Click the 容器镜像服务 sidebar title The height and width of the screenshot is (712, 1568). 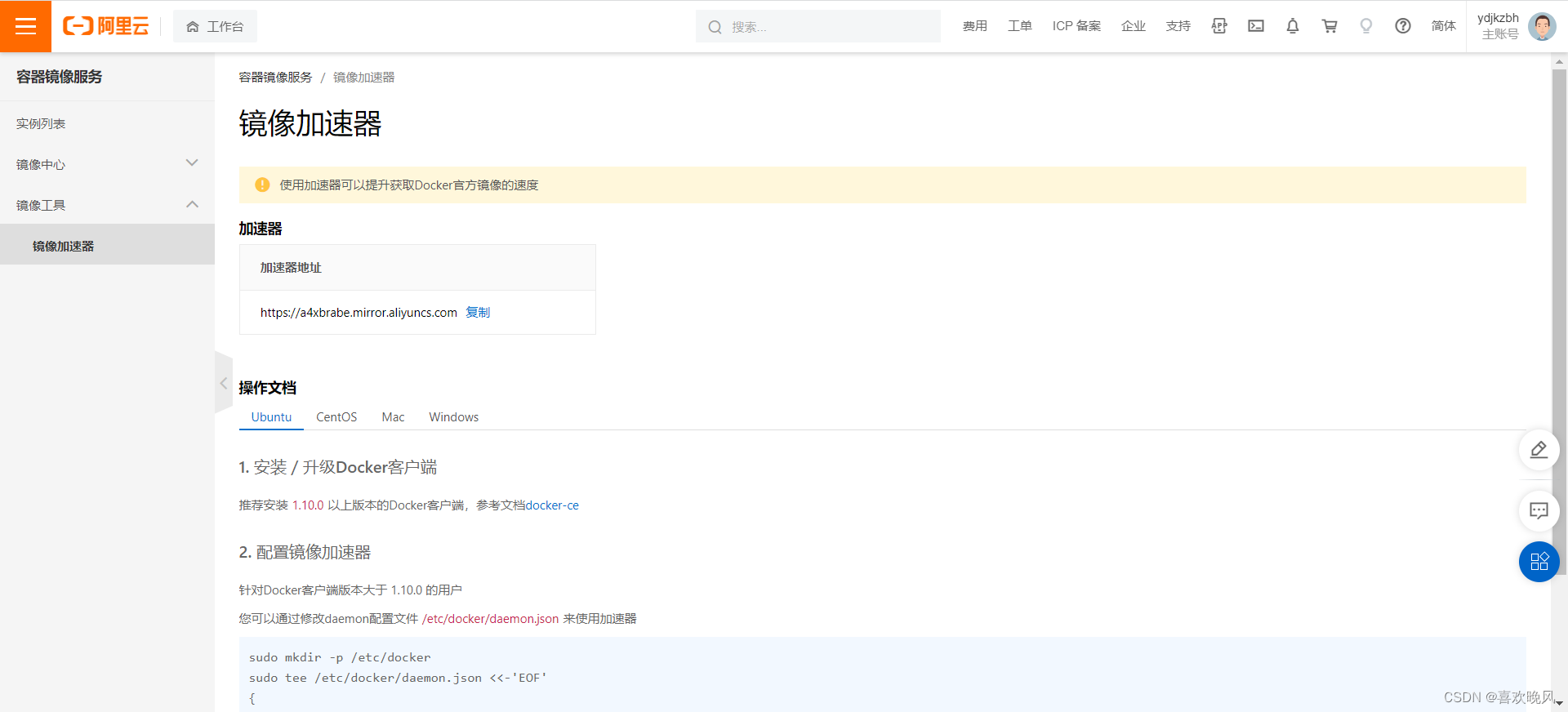point(60,77)
